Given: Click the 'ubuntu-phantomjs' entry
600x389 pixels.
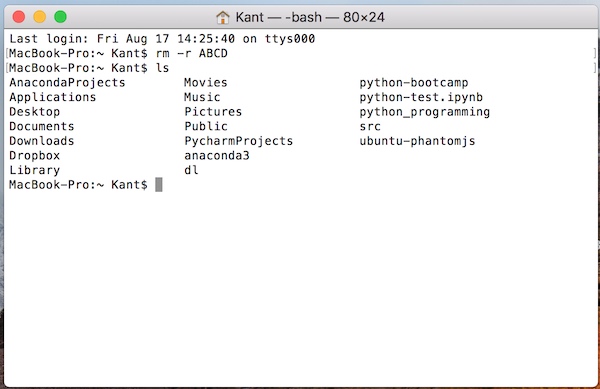Looking at the screenshot, I should click(x=417, y=141).
